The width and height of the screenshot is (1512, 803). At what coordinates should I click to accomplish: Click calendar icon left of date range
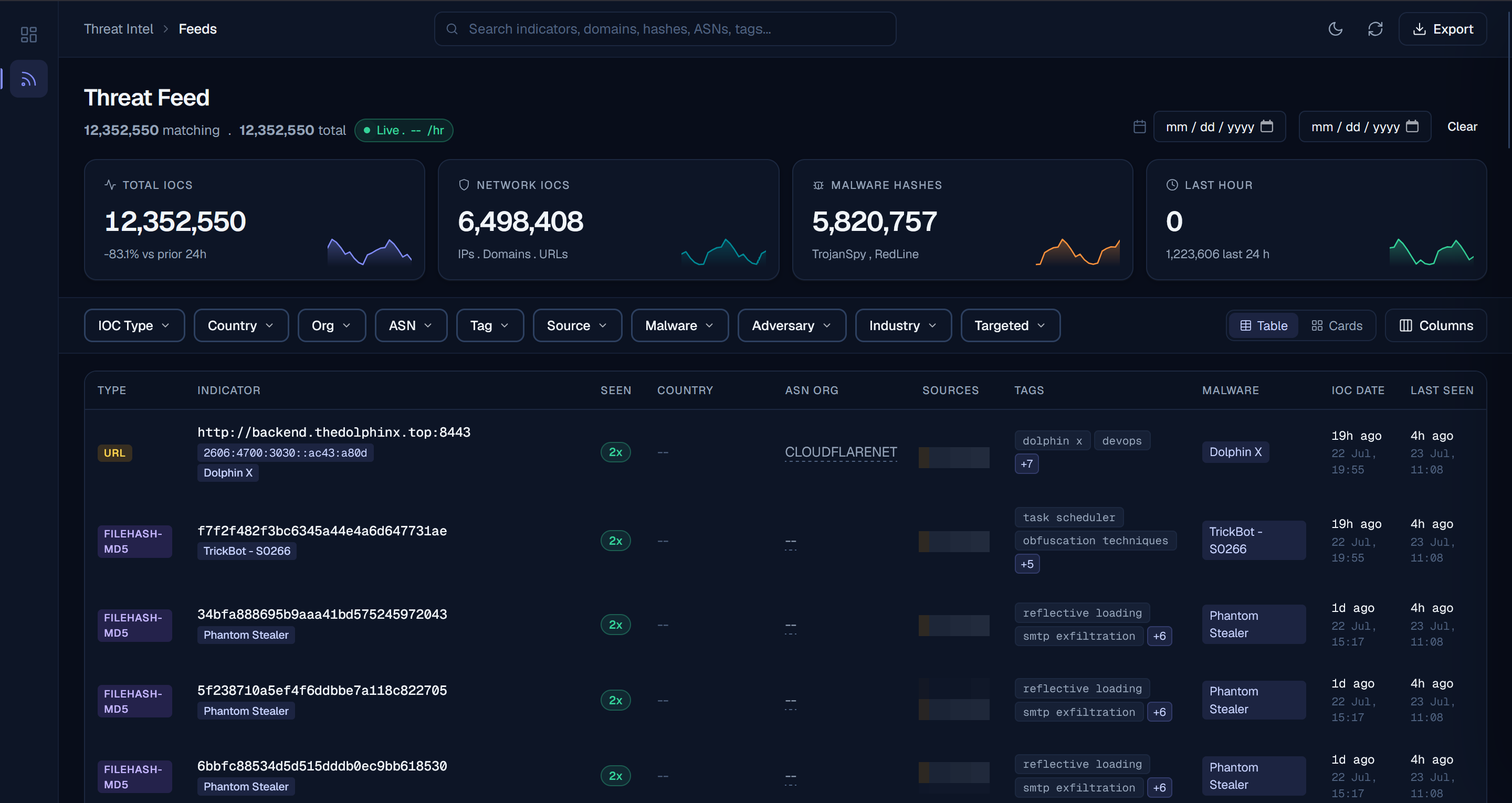coord(1139,127)
